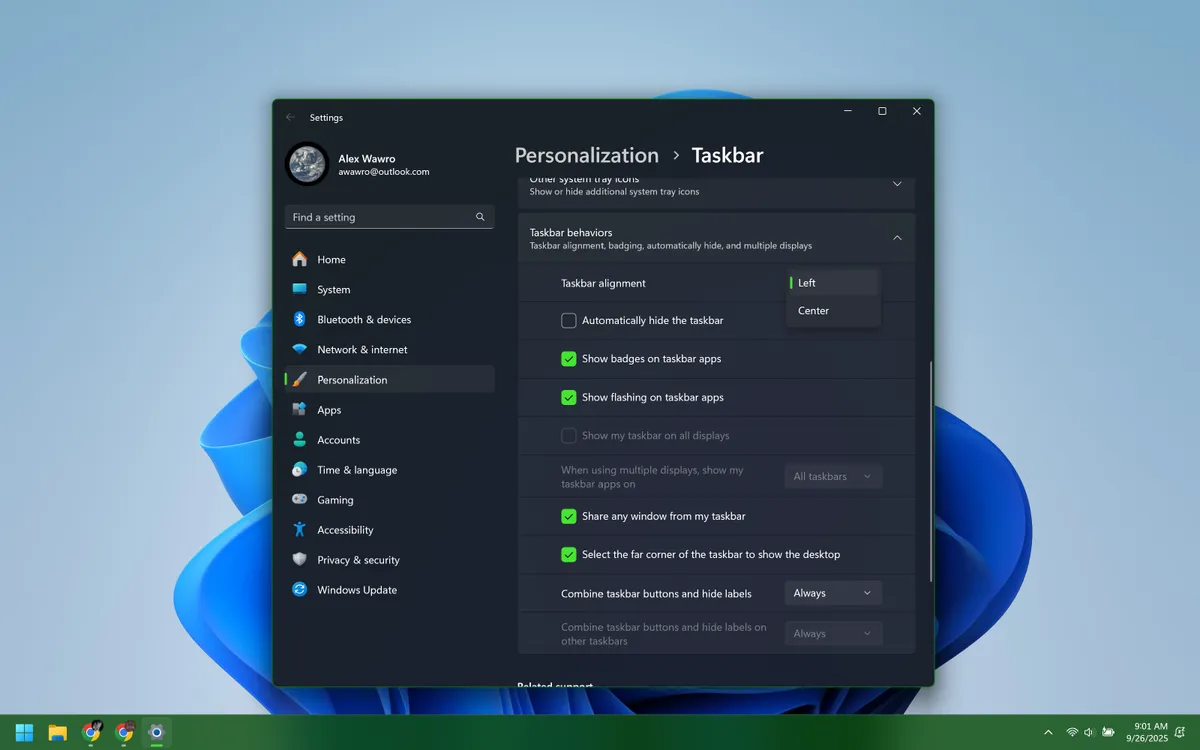
Task: Disable Show flashing on taskbar apps
Action: pos(569,397)
